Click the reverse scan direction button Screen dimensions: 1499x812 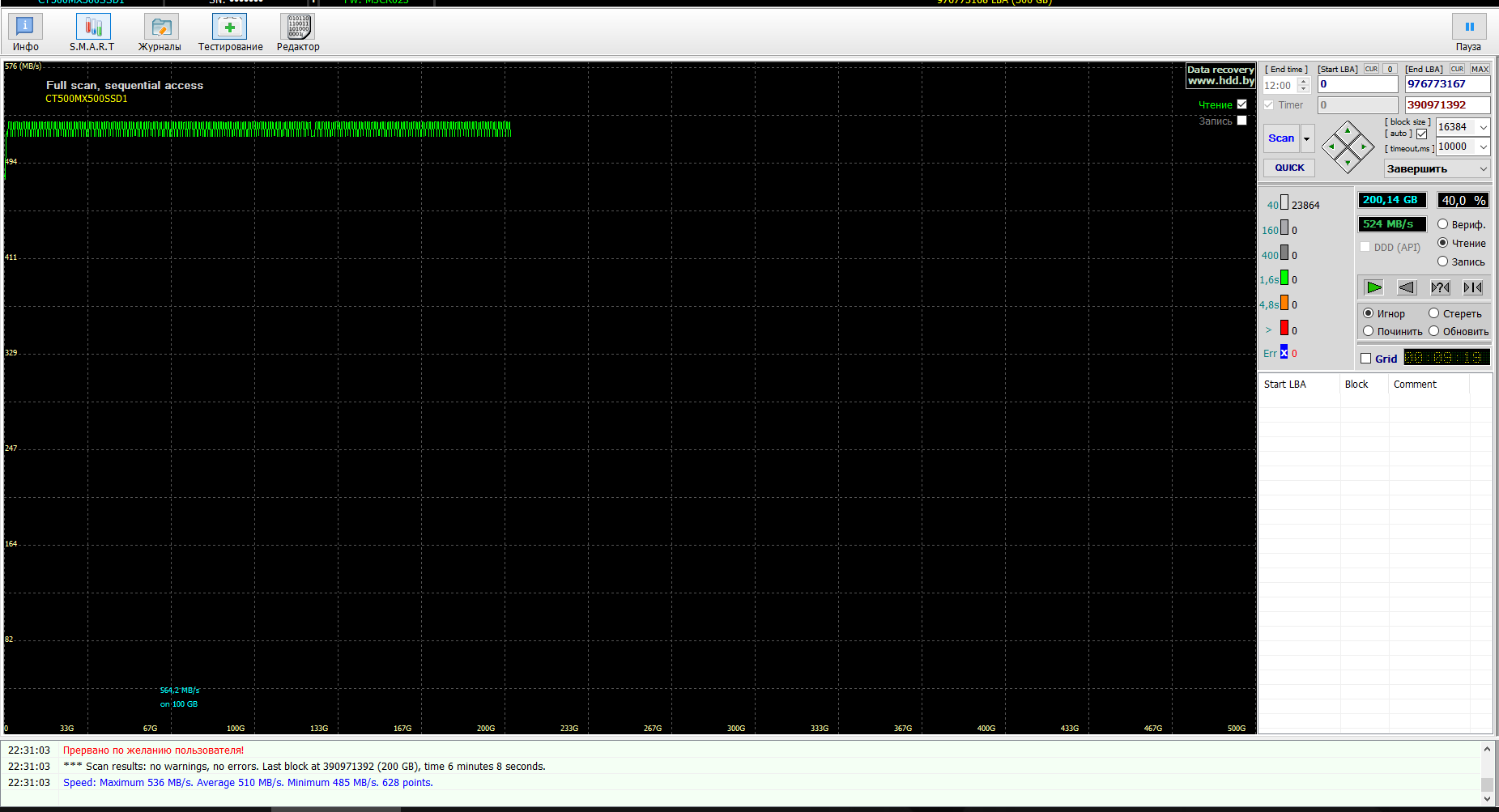(x=1407, y=287)
